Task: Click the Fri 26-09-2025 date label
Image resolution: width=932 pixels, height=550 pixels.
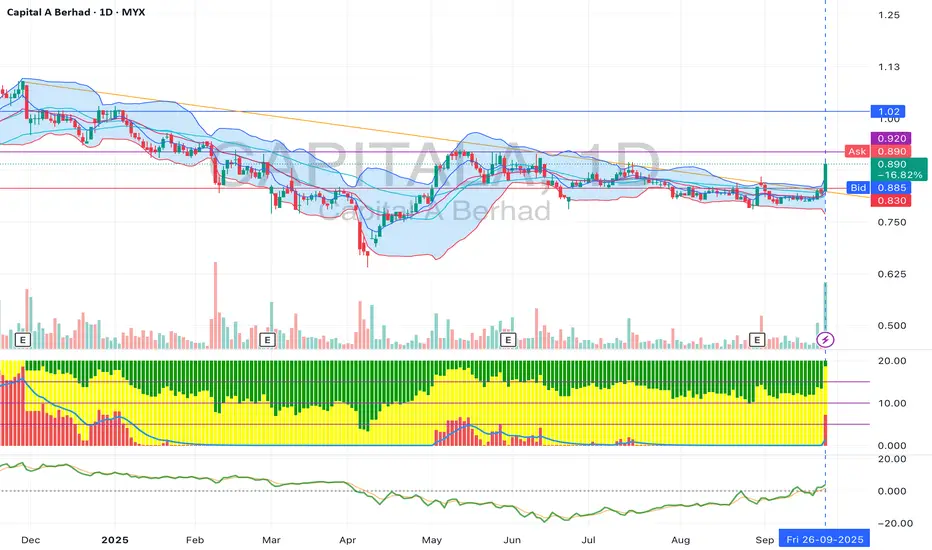Action: pos(824,539)
